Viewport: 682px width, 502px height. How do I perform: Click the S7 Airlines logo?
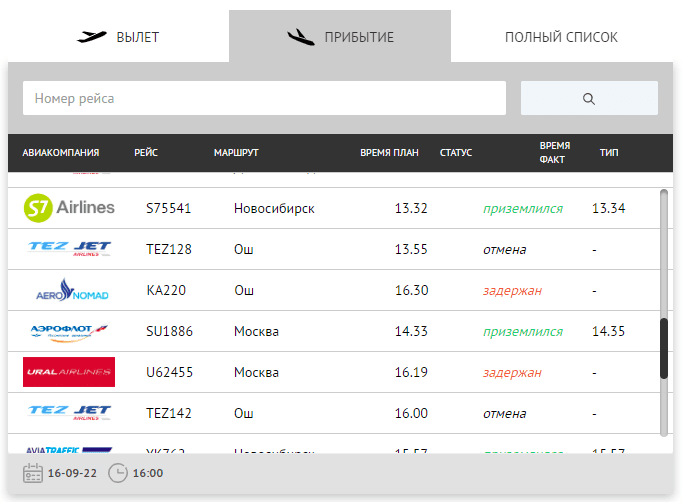tap(69, 208)
